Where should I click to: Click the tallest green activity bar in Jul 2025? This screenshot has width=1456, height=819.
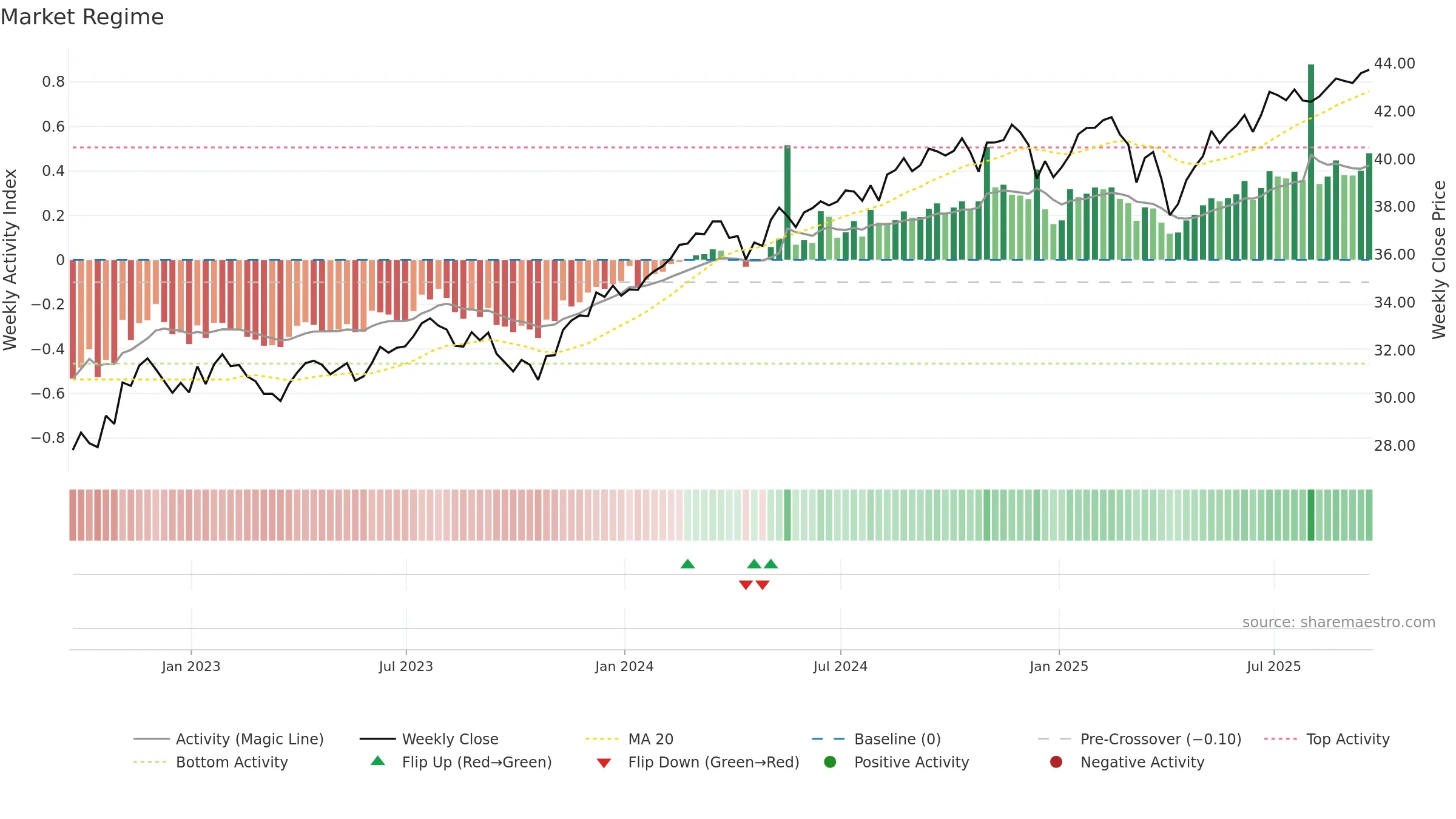1311,162
